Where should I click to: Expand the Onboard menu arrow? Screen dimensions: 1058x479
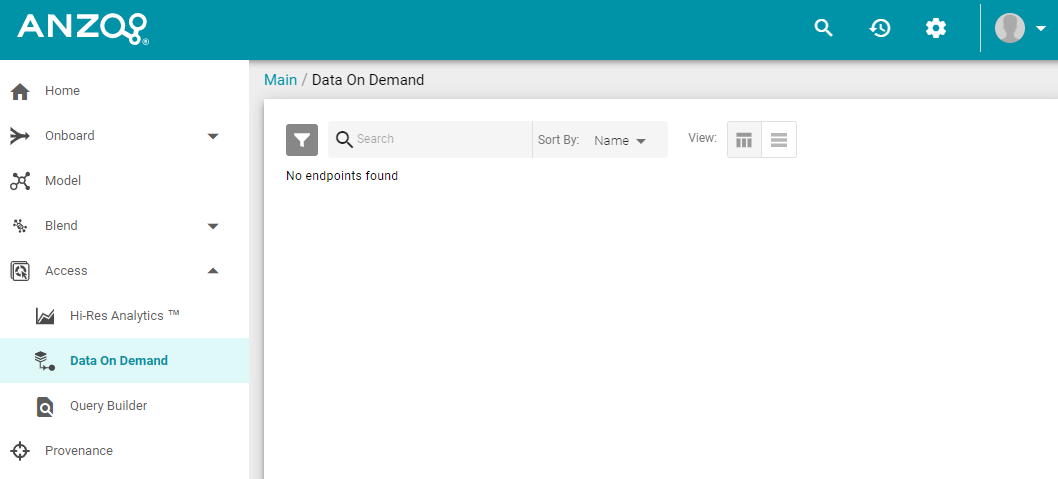[x=213, y=136]
